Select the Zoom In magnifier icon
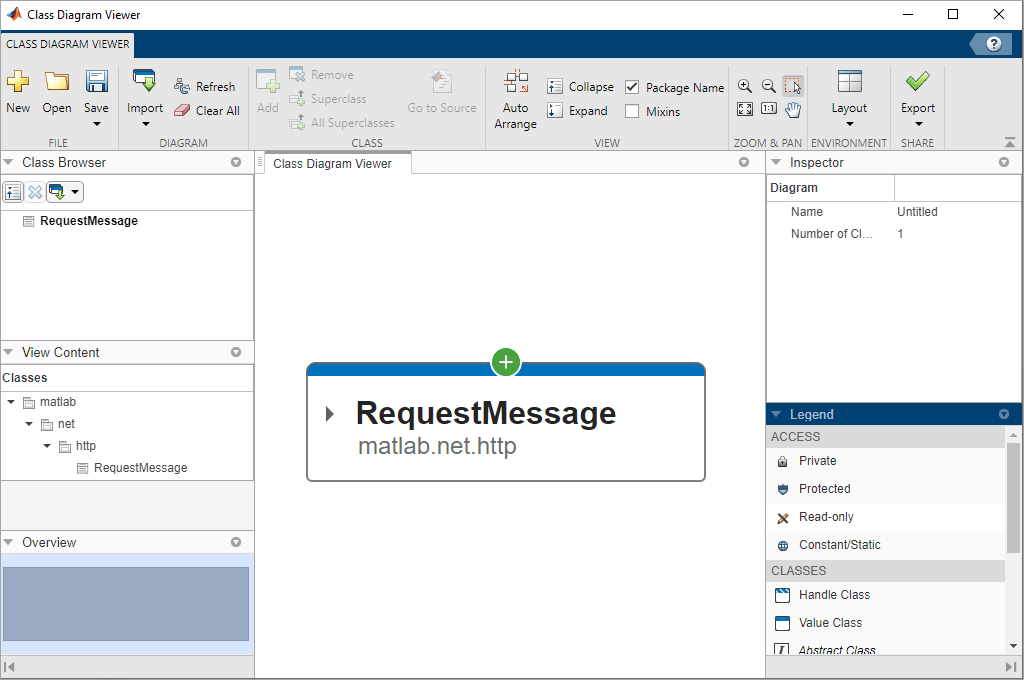Screen dimensions: 1024x680 pos(744,86)
